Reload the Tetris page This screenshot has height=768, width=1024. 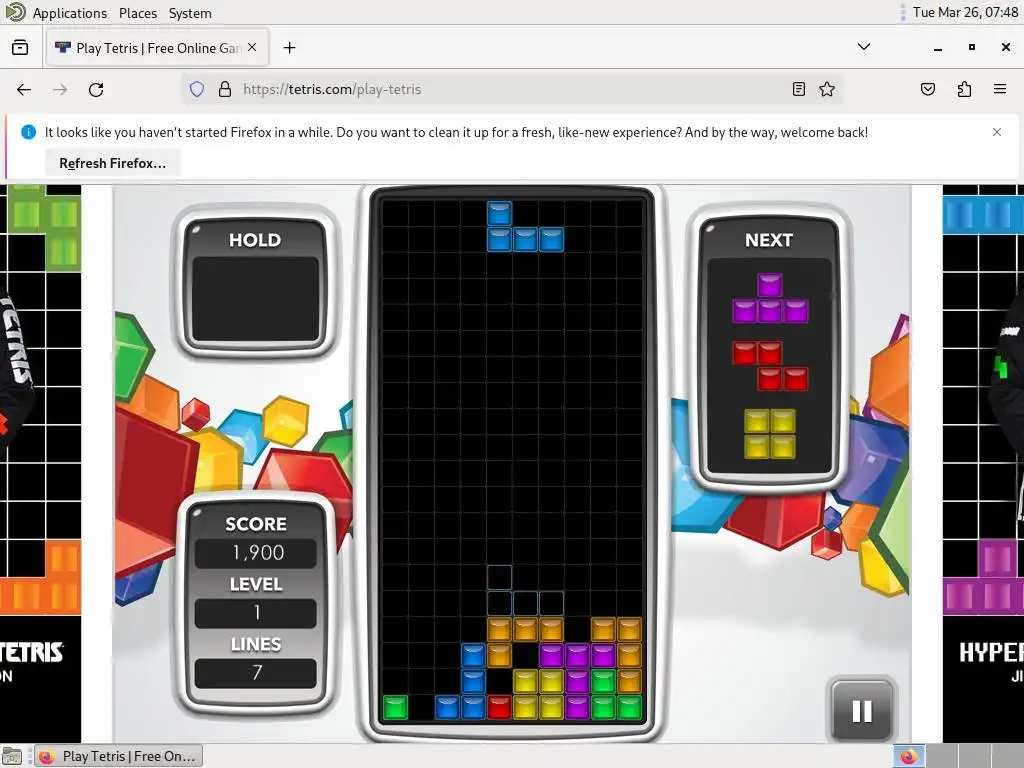(96, 89)
